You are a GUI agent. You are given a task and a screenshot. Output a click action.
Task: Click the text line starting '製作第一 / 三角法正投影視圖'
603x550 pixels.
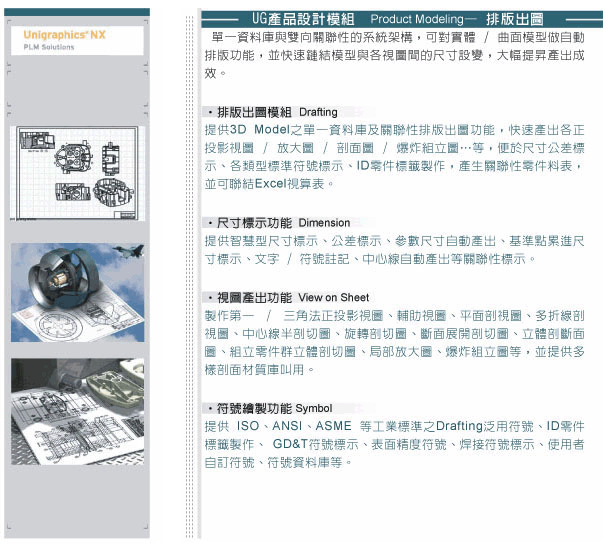(x=395, y=316)
